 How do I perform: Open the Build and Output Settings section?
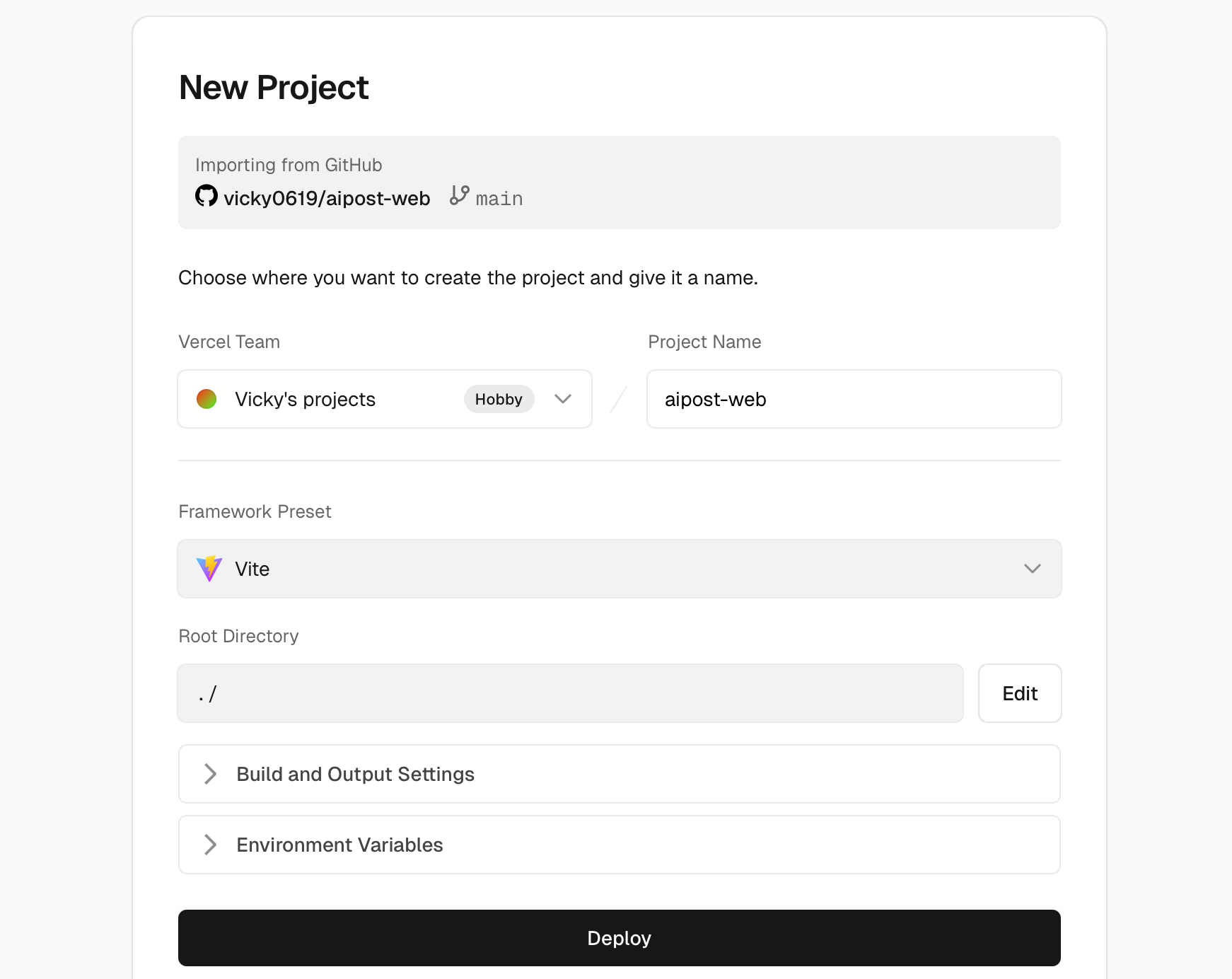620,774
